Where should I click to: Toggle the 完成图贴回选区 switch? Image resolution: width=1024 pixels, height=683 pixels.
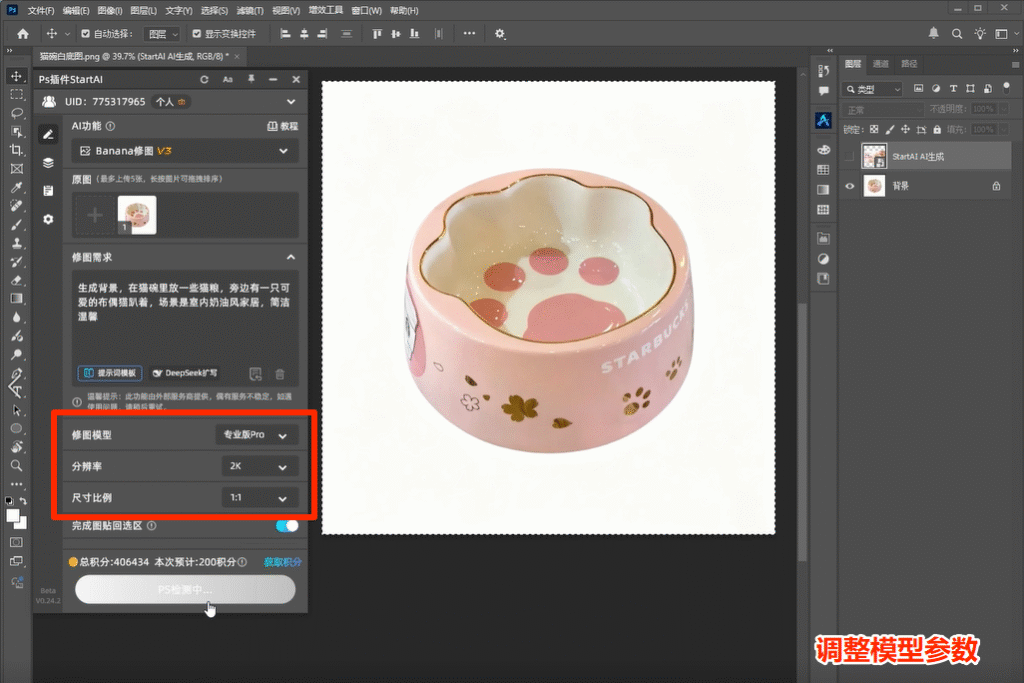[287, 526]
